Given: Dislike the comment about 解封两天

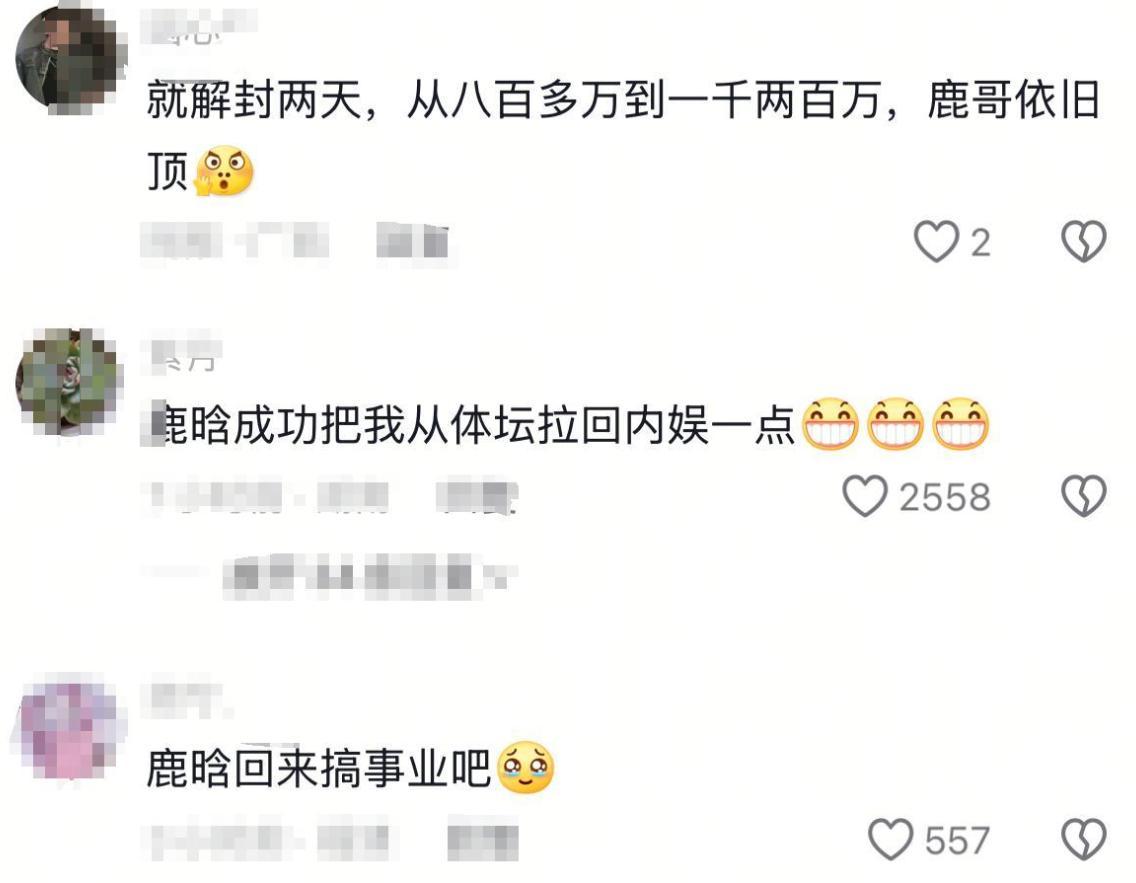Looking at the screenshot, I should [x=1084, y=241].
